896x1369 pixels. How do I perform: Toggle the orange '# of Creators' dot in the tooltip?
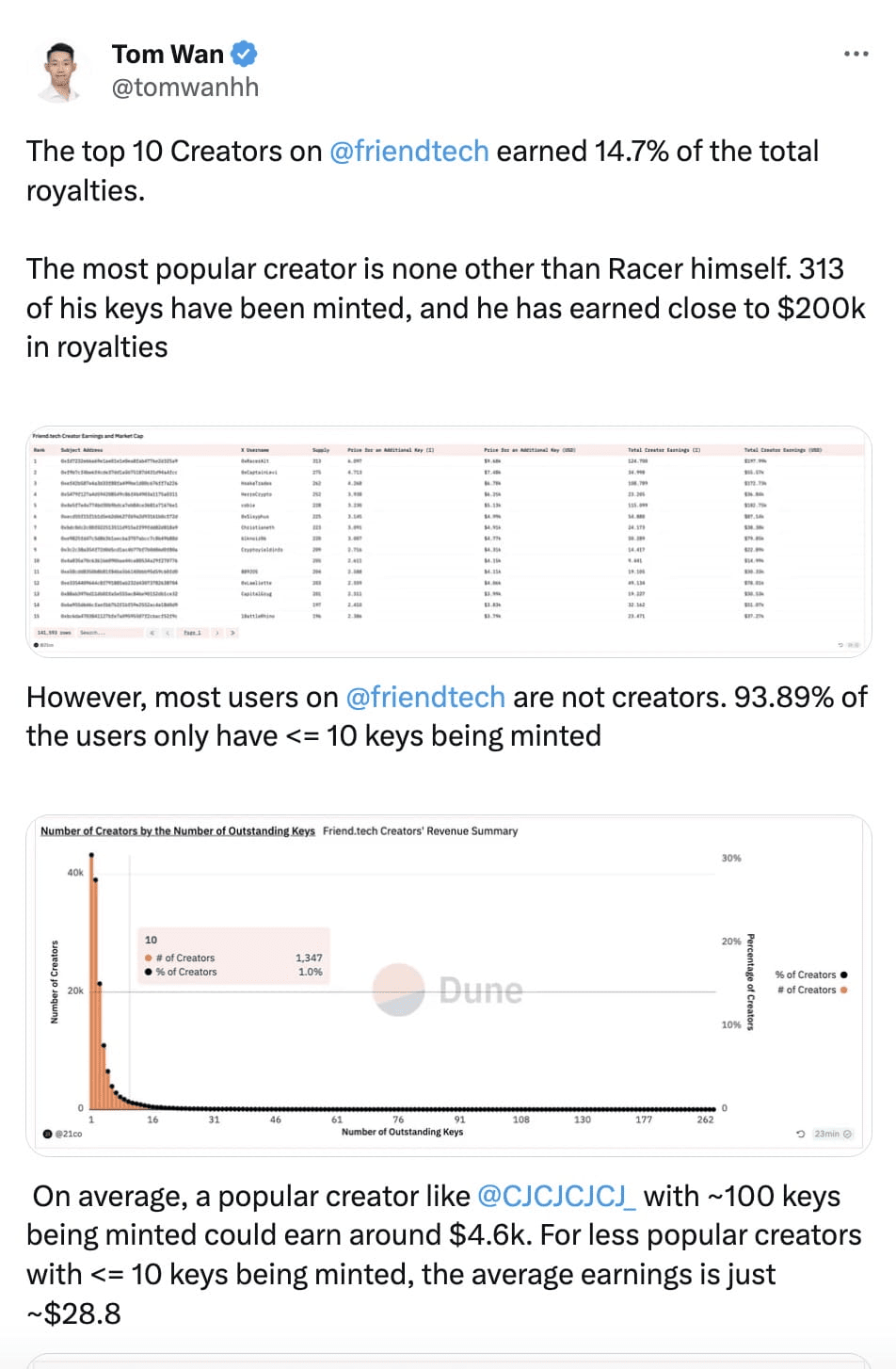(148, 958)
